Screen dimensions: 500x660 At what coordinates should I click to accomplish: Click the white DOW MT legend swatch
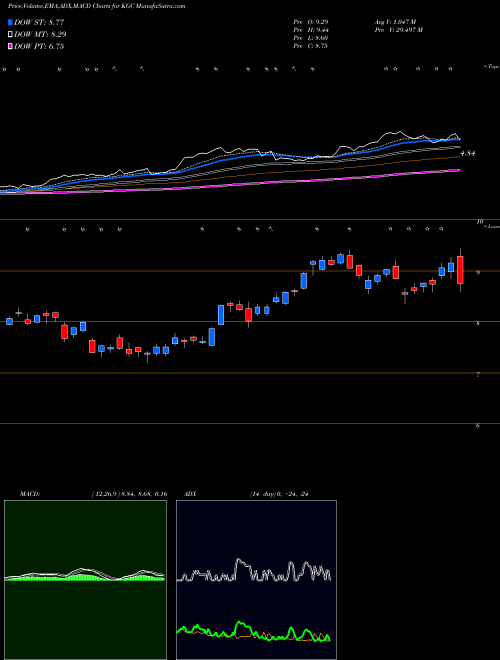point(10,35)
